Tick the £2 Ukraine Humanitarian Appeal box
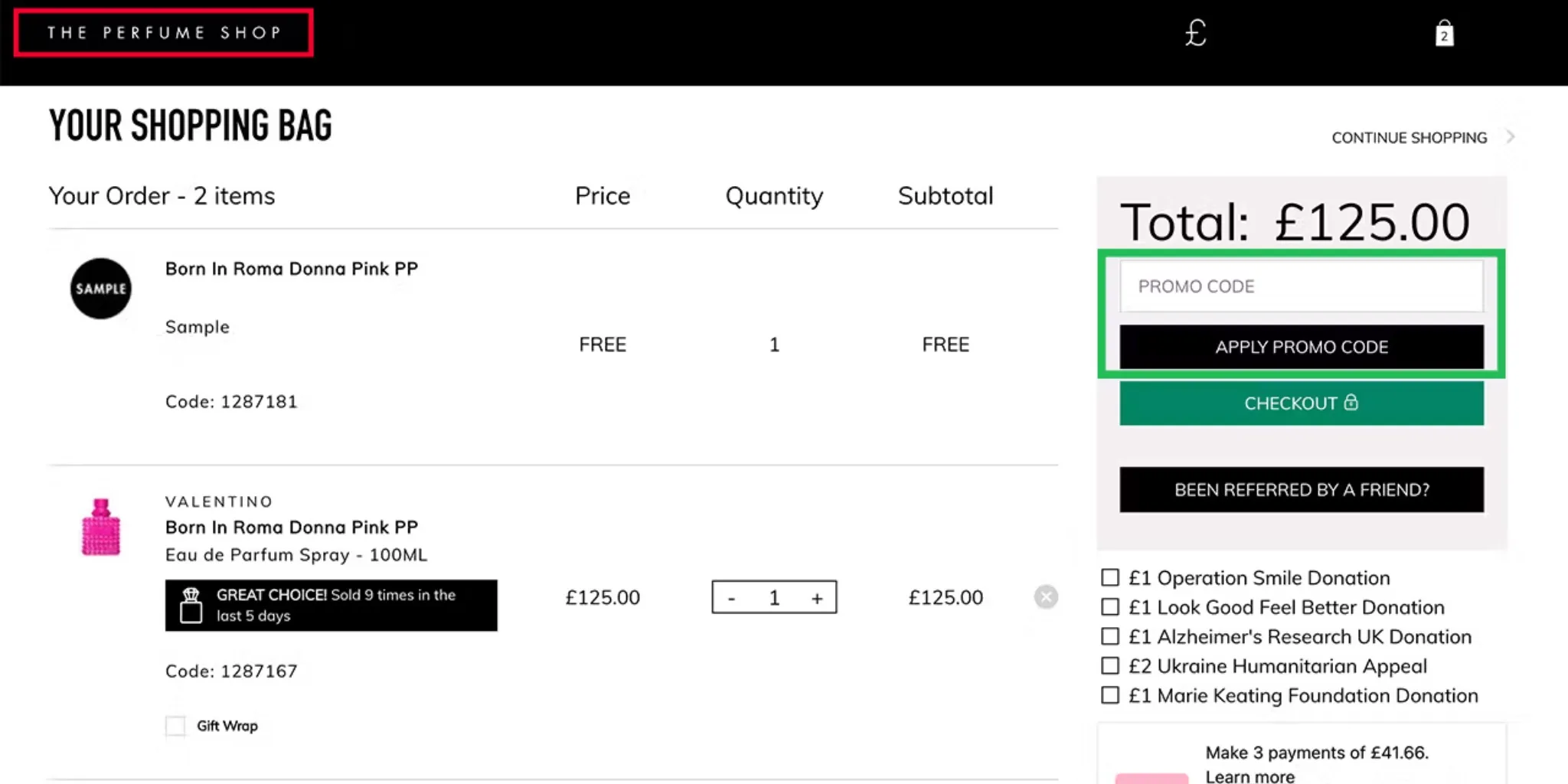 [x=1110, y=666]
